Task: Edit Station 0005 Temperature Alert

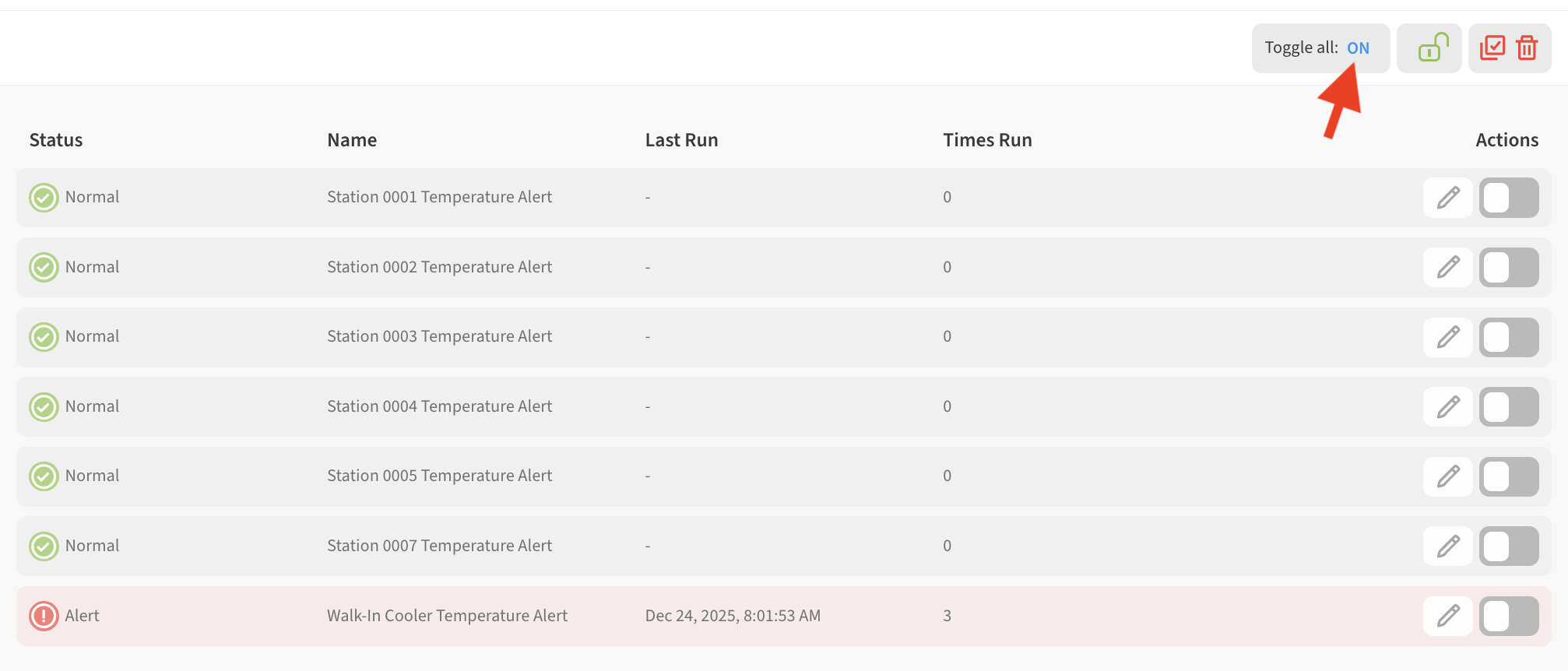Action: coord(1447,476)
